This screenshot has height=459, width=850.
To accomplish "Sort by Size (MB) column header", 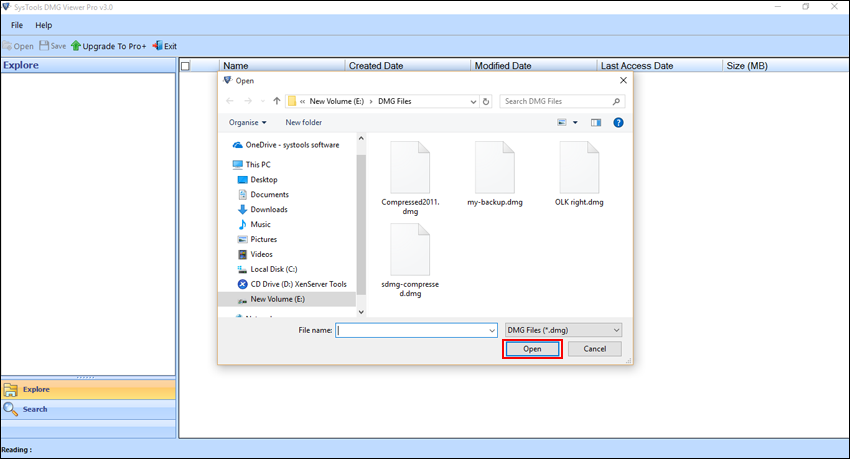I will coord(785,66).
